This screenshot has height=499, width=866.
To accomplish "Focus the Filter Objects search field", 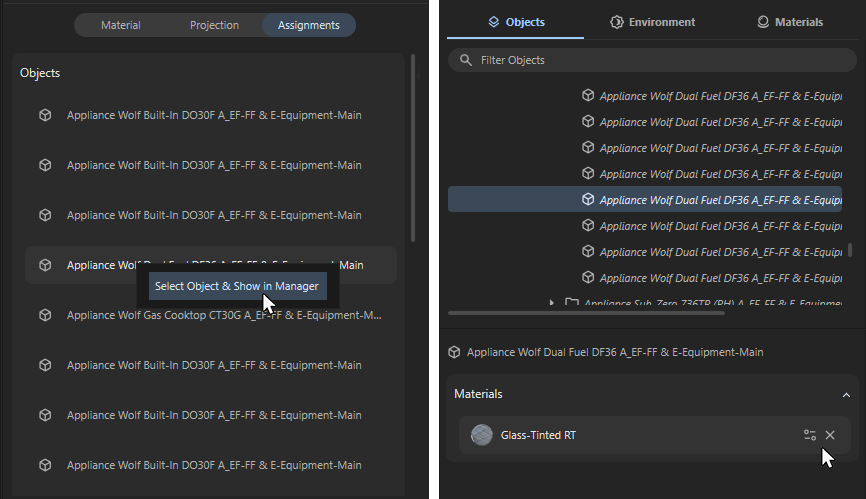I will coord(652,60).
